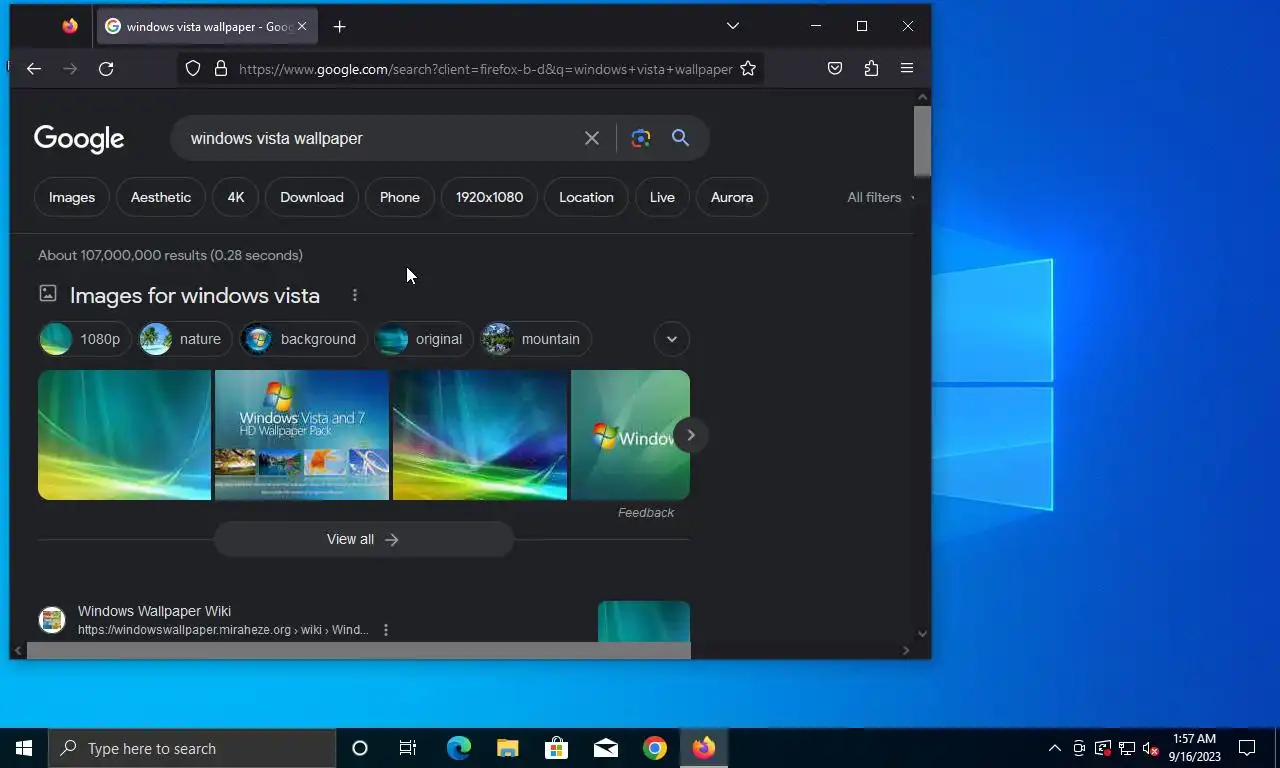Open the Windows Start menu

(24, 748)
